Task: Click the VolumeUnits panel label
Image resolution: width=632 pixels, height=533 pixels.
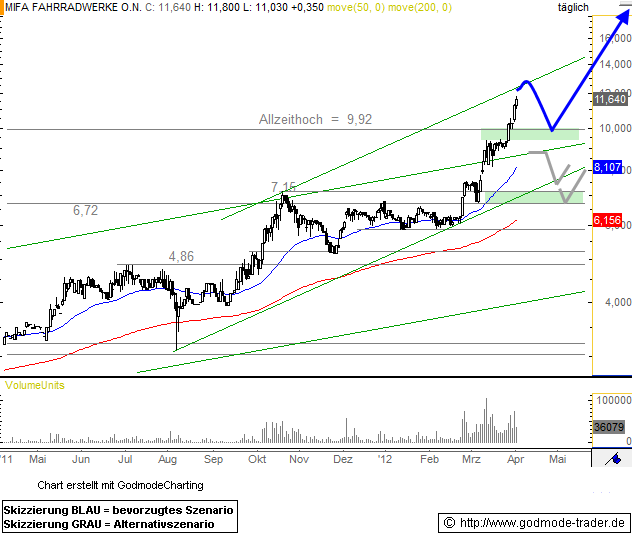Action: [x=35, y=384]
